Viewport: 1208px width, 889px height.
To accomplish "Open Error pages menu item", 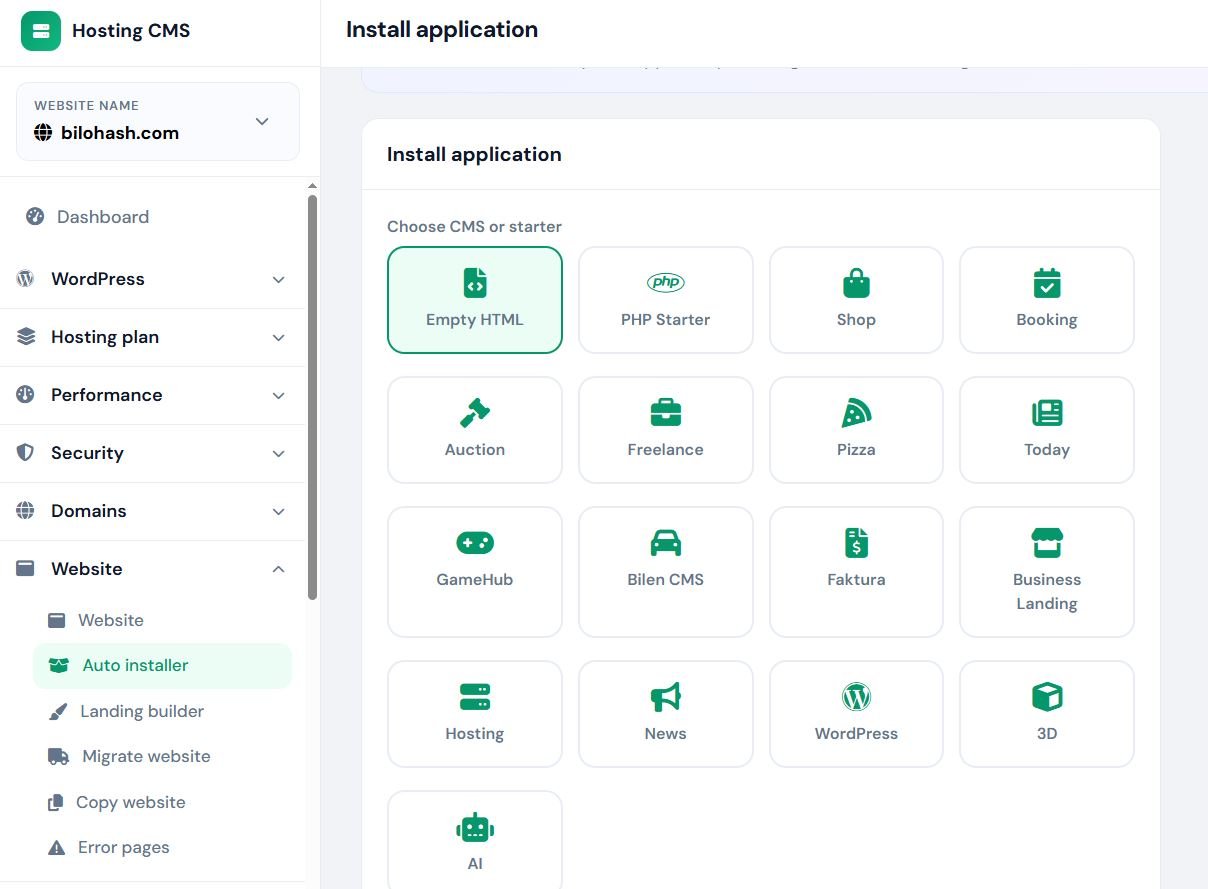I will 163,848.
